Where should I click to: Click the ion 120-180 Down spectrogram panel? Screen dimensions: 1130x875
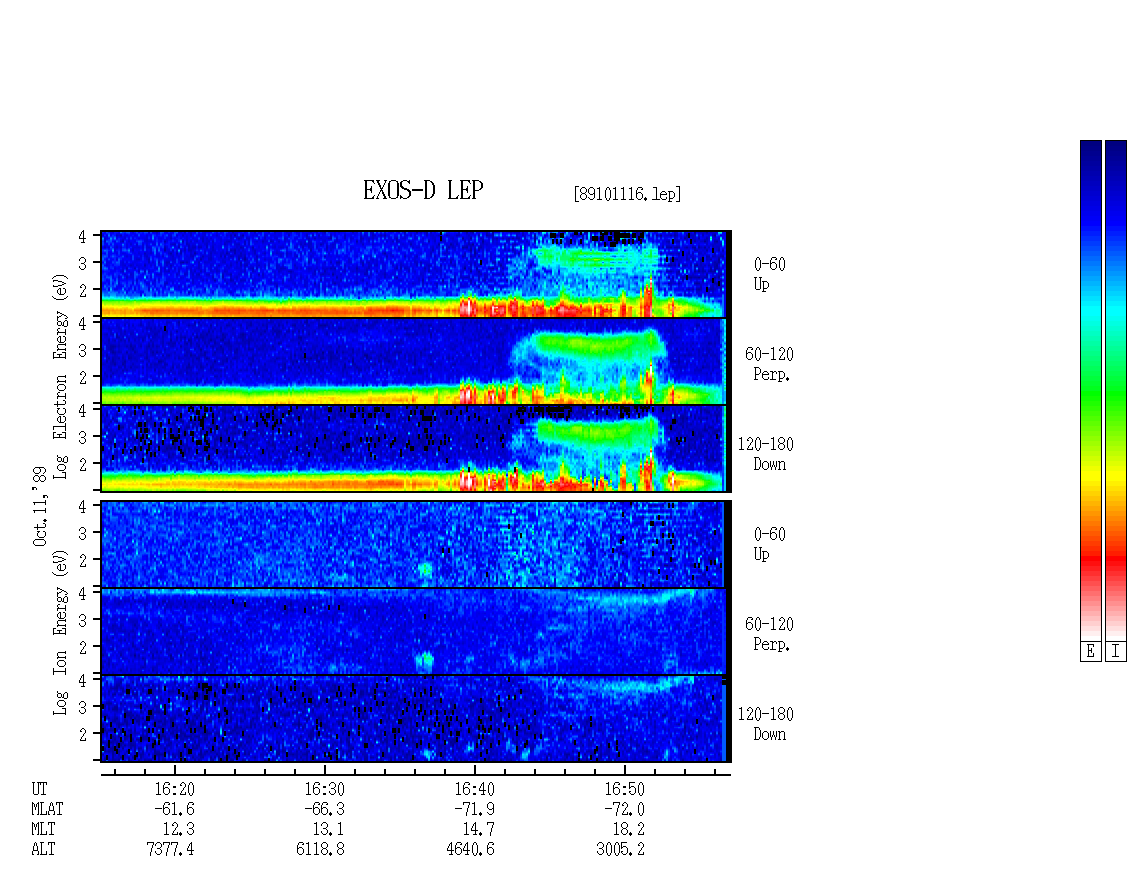[414, 719]
